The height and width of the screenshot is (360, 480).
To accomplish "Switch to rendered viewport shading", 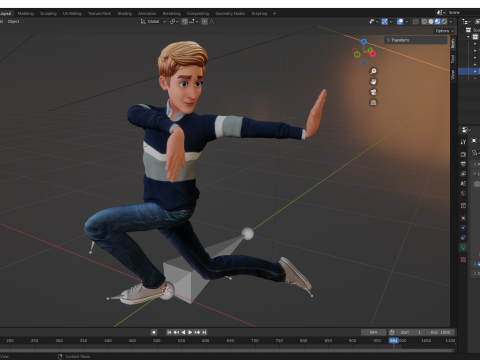I will (444, 21).
